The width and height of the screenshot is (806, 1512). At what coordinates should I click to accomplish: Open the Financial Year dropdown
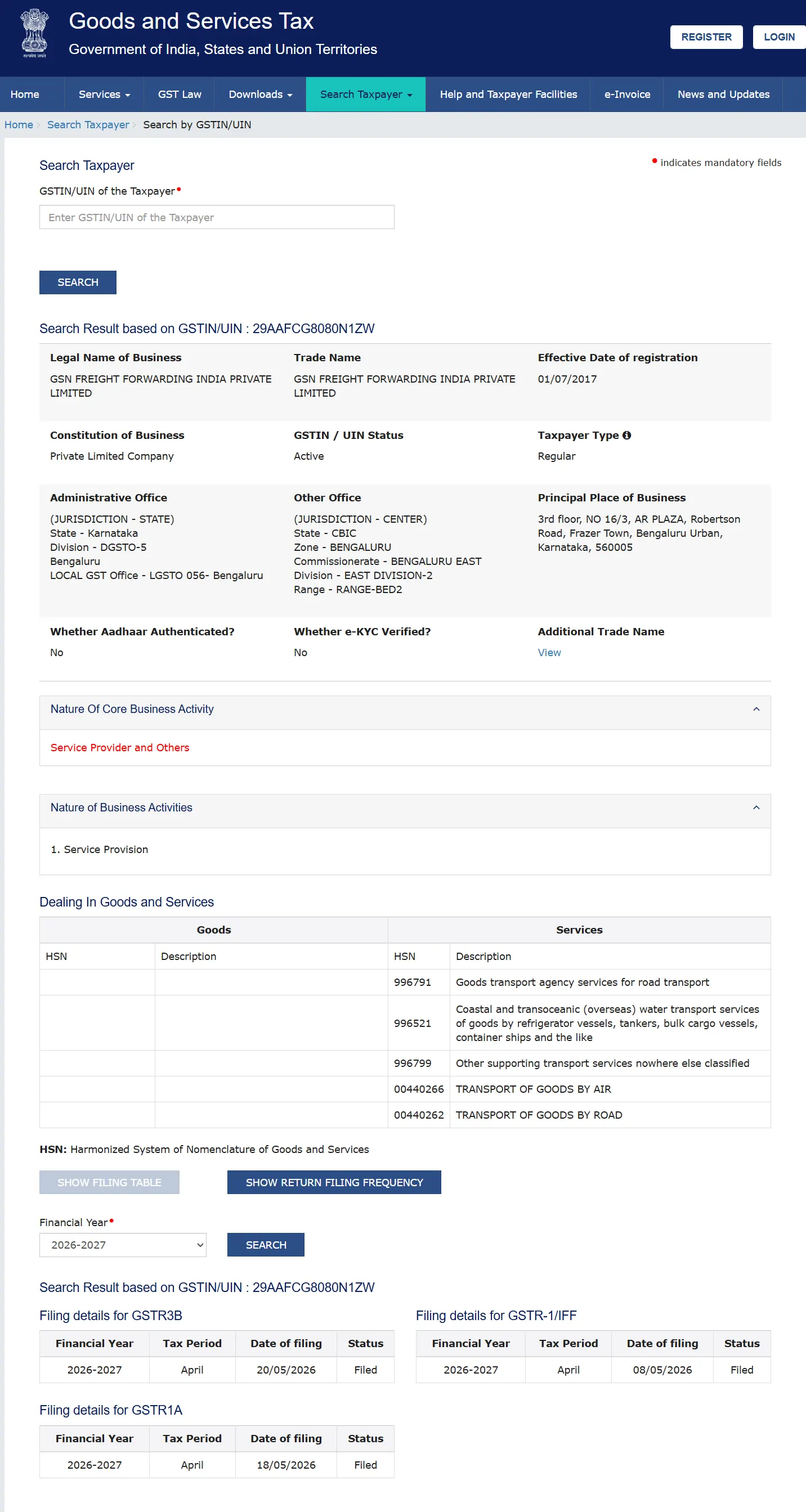point(123,1245)
